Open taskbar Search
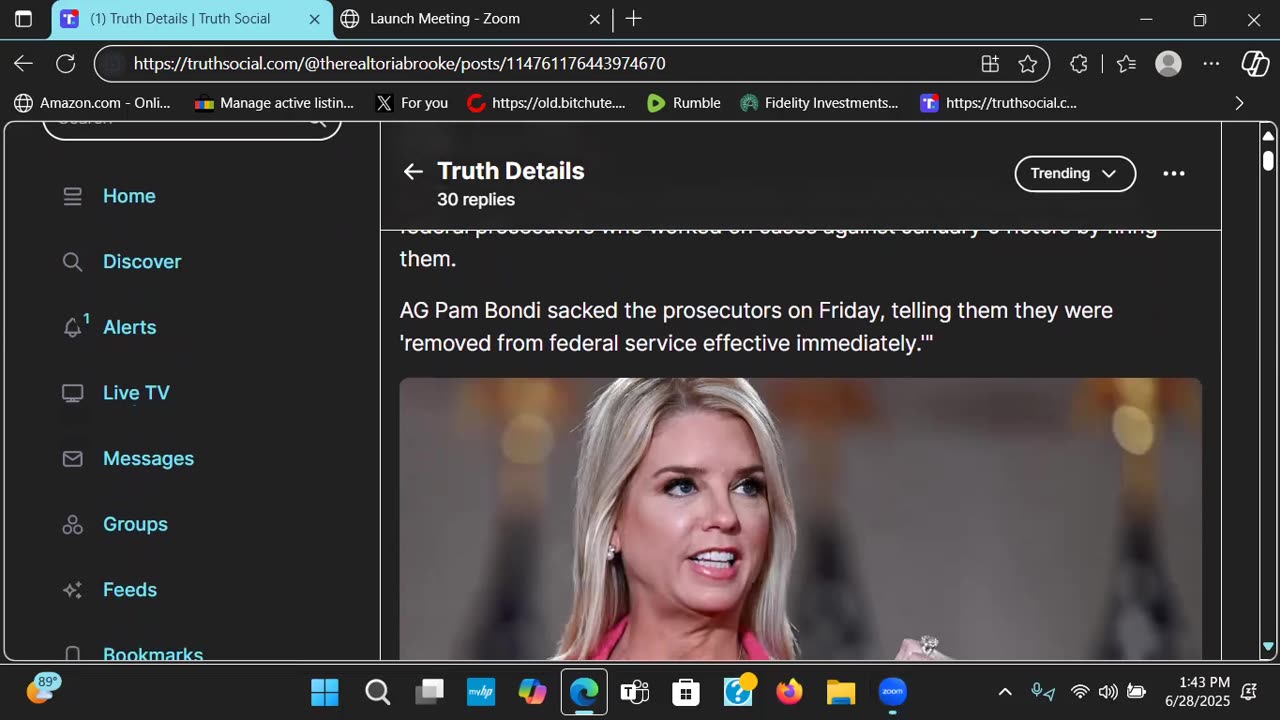Viewport: 1280px width, 720px height. (377, 692)
